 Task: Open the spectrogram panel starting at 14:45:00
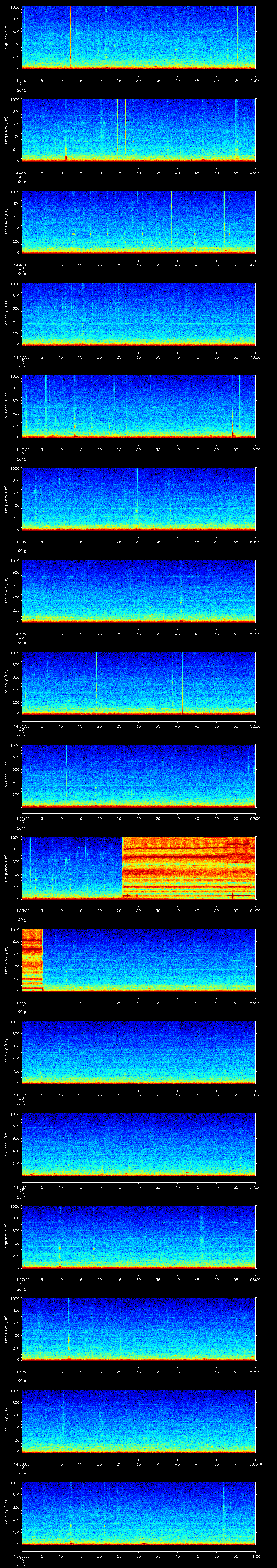pyautogui.click(x=139, y=130)
